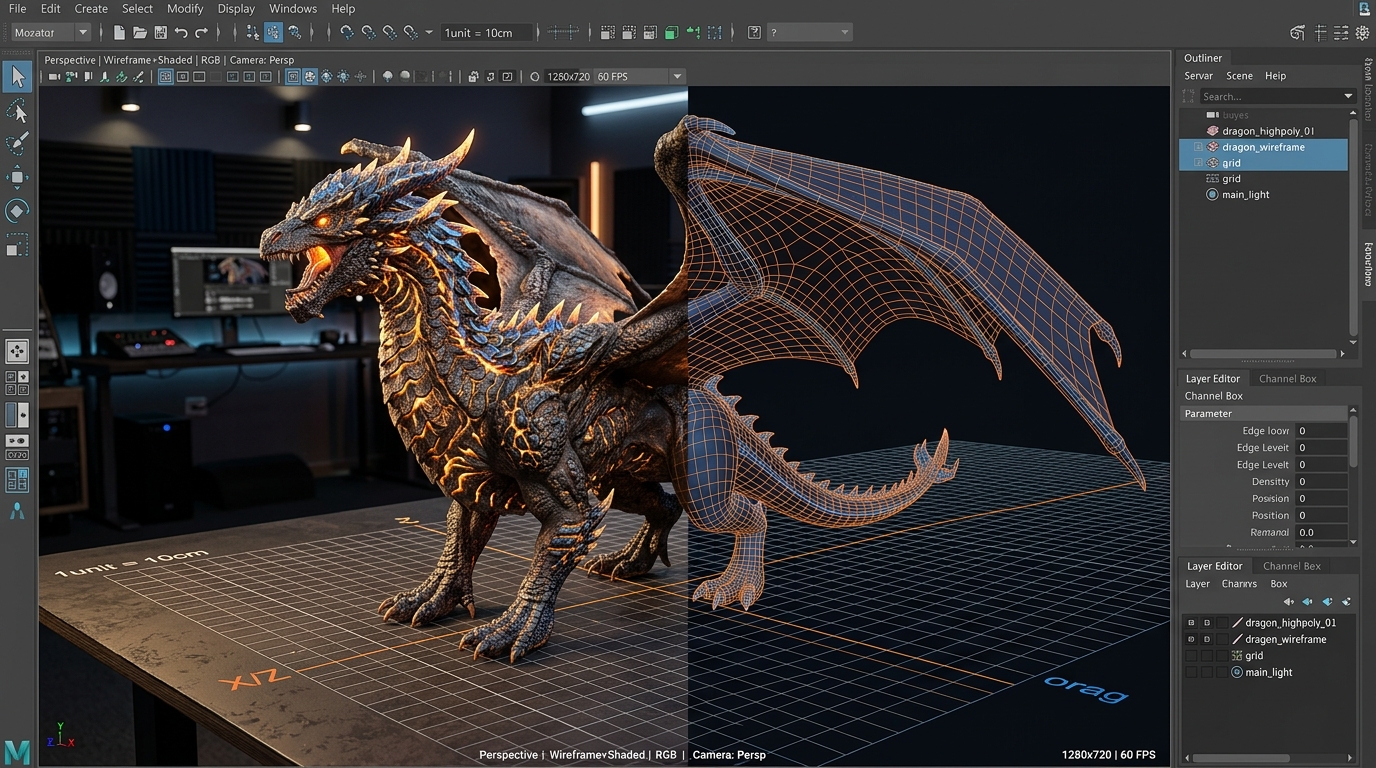Enable first visibility box for main_light layer

(x=1190, y=673)
